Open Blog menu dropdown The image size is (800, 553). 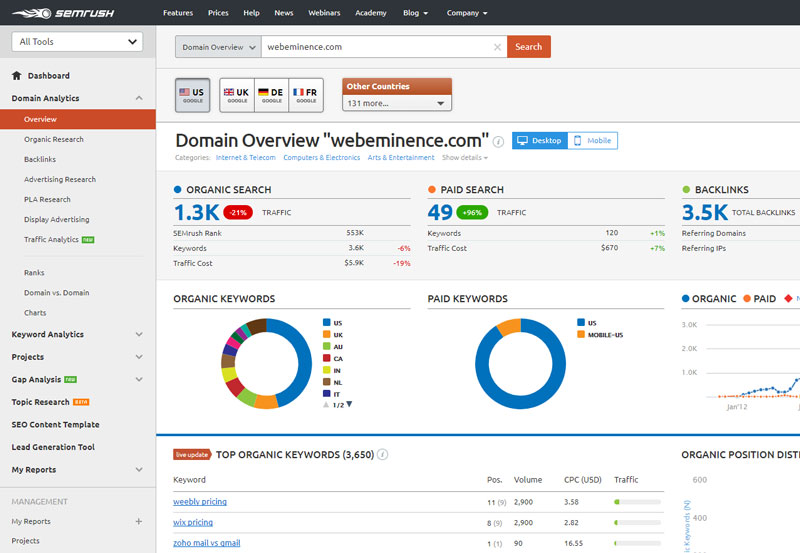coord(415,13)
